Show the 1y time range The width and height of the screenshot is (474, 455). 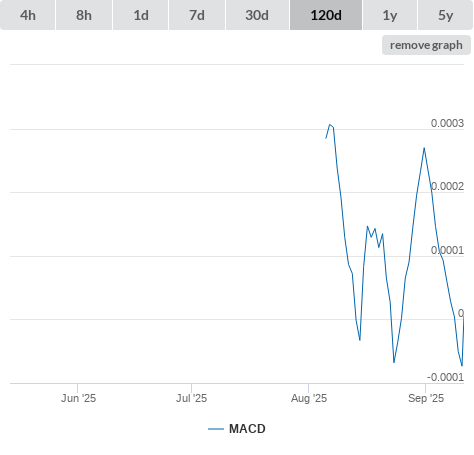(390, 15)
